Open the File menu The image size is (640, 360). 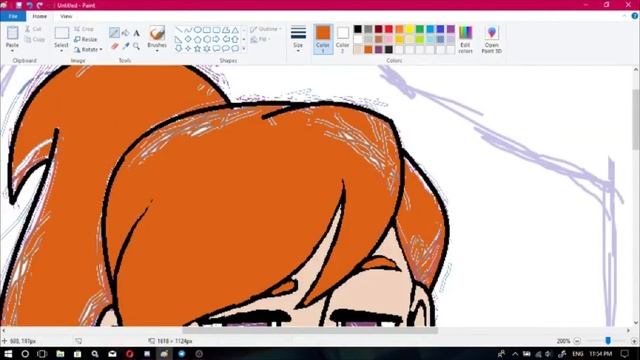pyautogui.click(x=13, y=16)
